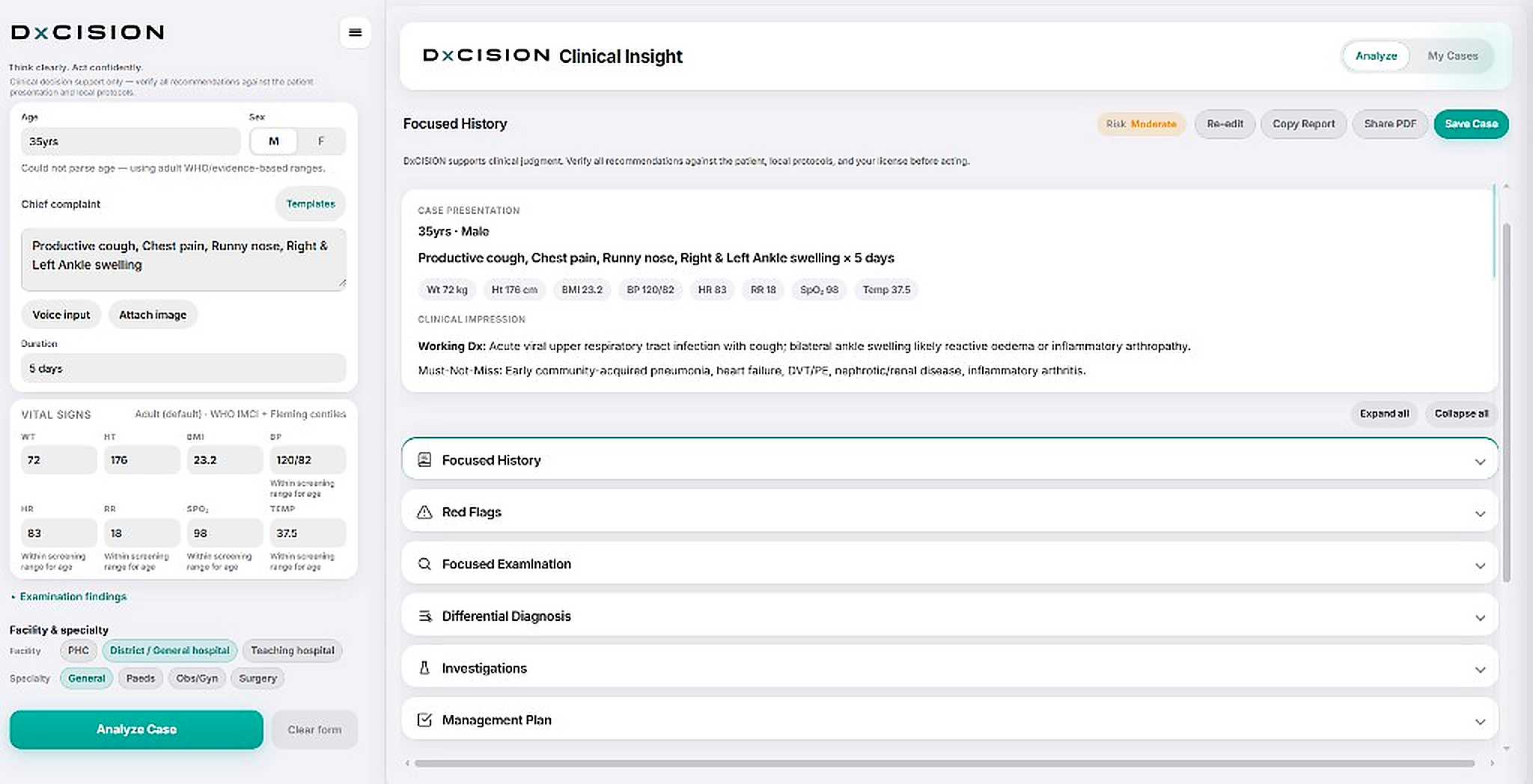
Task: Click the HR vital sign field
Action: tap(58, 533)
